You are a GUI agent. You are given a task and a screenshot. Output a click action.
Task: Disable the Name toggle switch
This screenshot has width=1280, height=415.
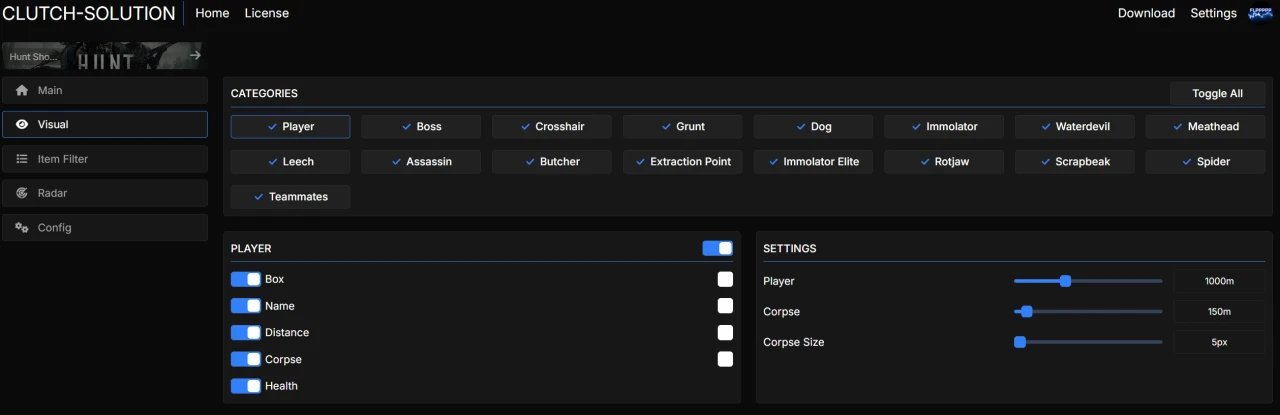coord(246,306)
